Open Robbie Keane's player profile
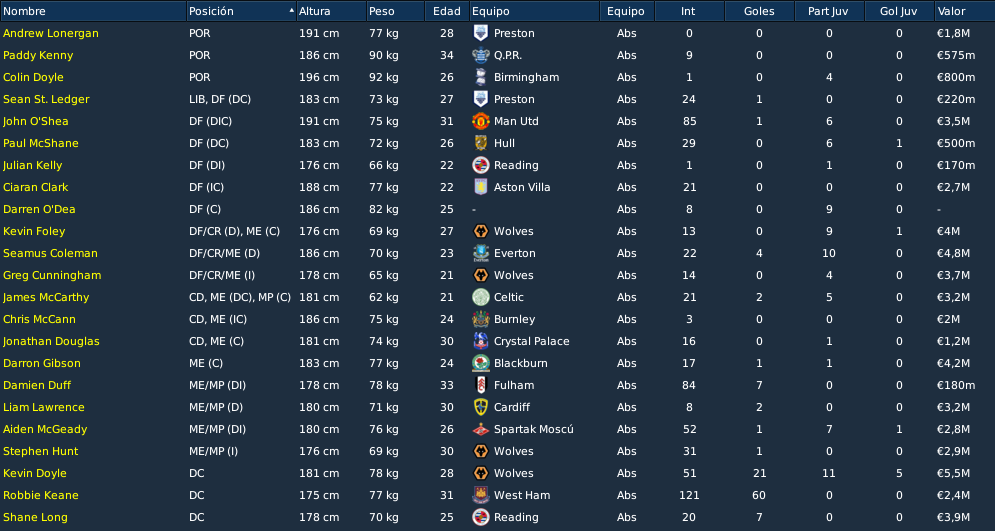 pos(41,495)
